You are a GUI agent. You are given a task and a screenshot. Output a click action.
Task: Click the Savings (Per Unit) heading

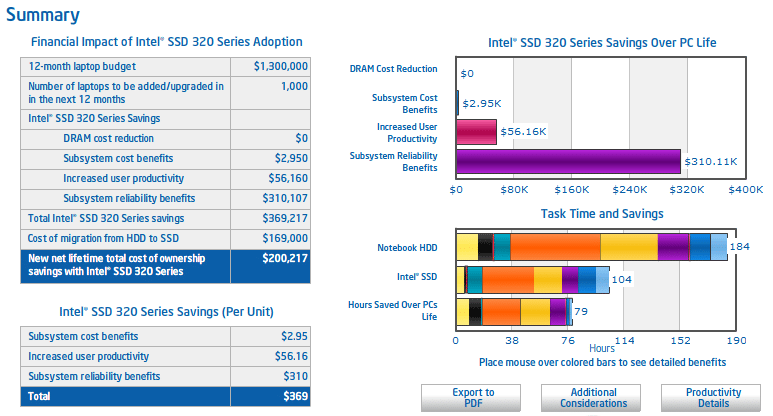[x=166, y=312]
